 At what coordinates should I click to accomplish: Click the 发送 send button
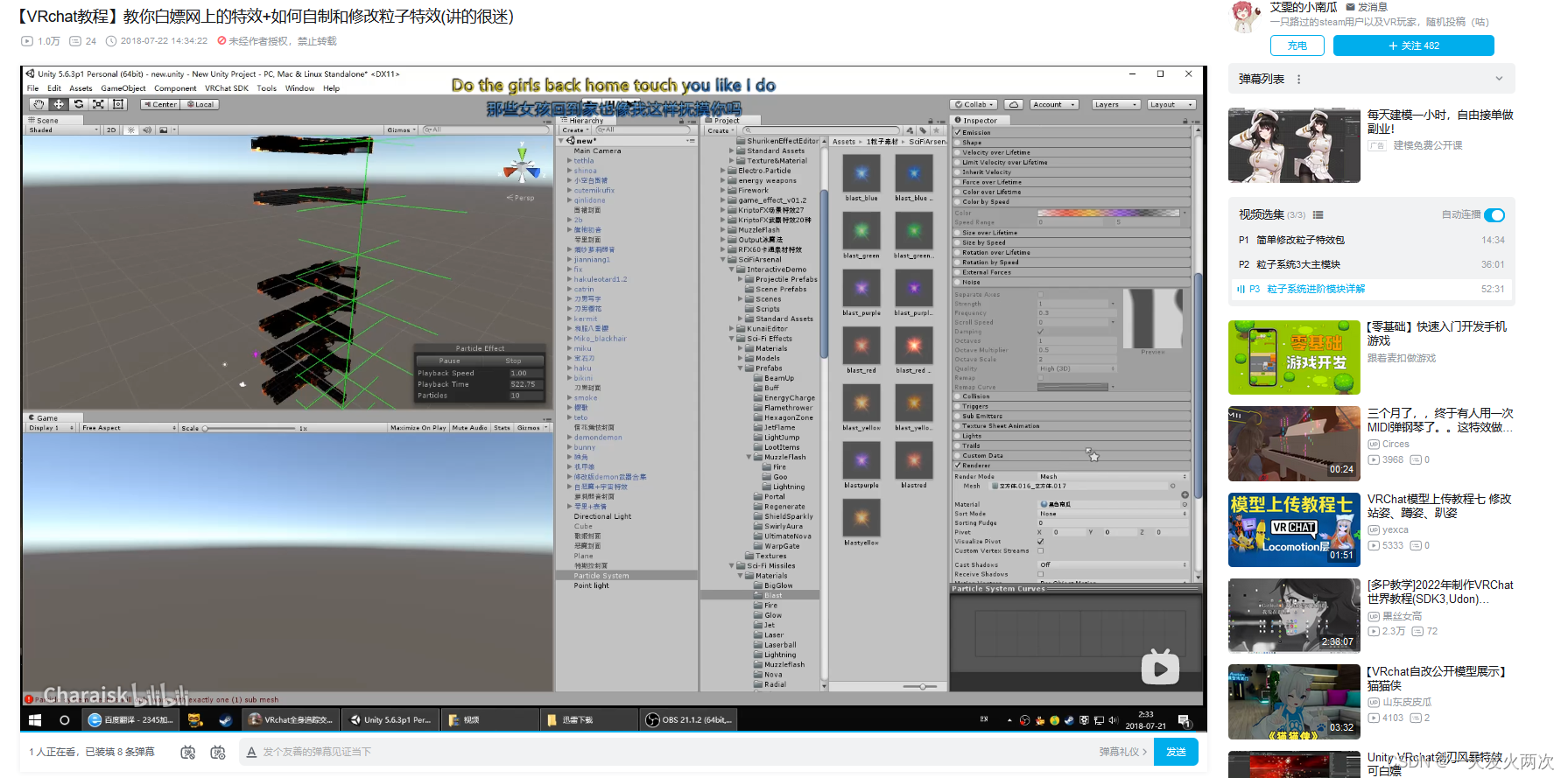coord(1176,752)
